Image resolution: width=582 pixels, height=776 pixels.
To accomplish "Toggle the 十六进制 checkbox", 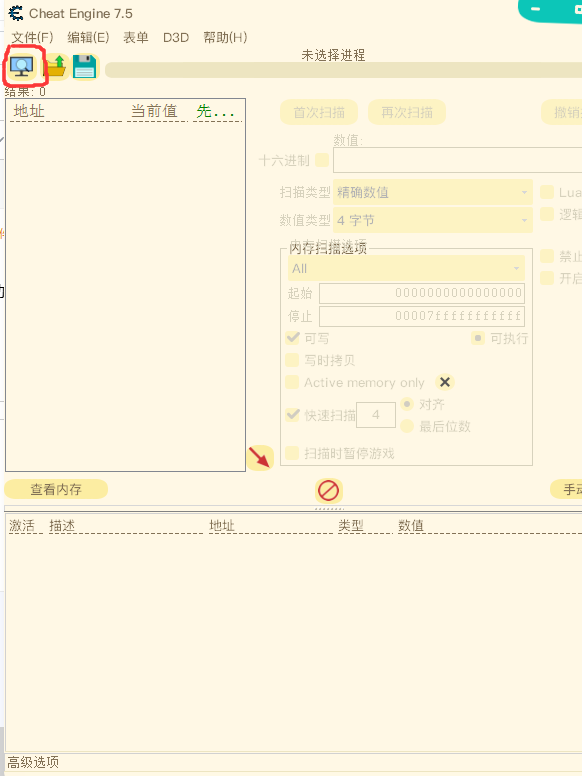I will pos(322,160).
